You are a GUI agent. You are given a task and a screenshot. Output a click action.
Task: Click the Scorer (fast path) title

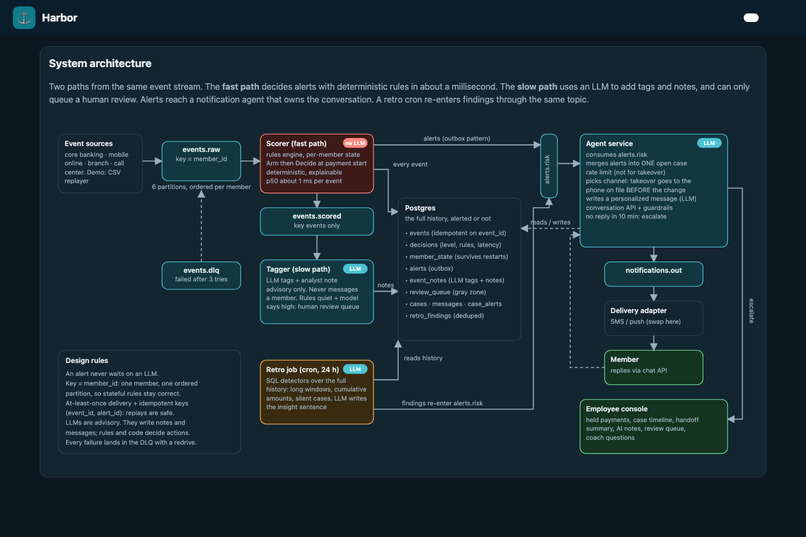296,143
